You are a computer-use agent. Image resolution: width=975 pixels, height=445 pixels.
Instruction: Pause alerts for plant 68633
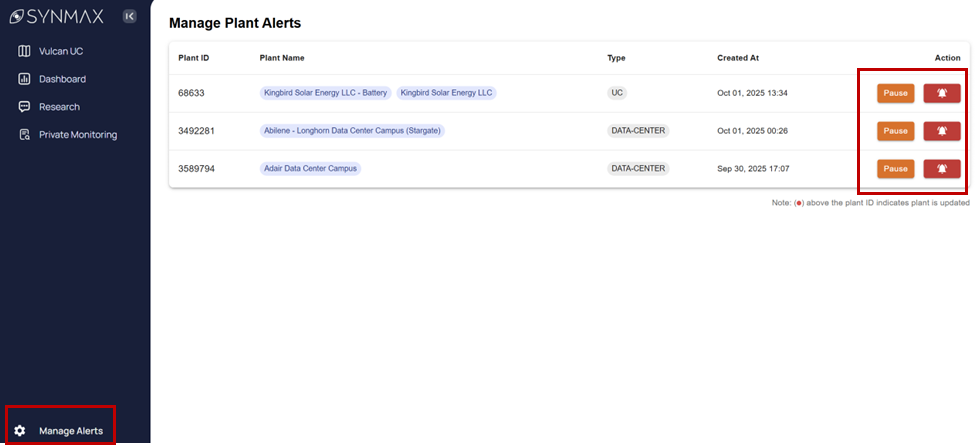pyautogui.click(x=895, y=93)
